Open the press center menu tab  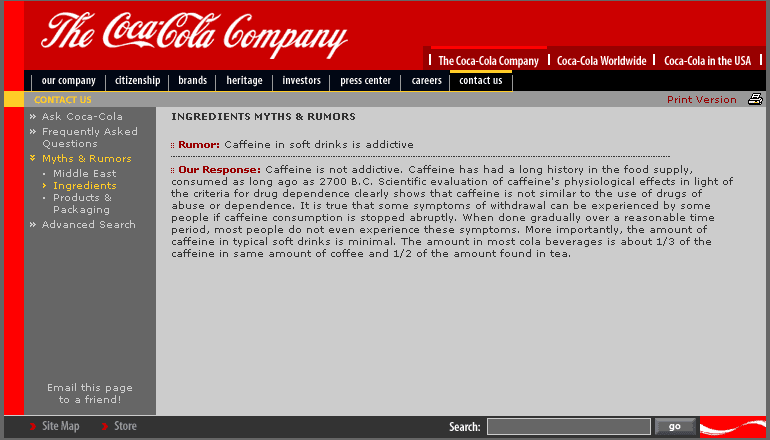[365, 81]
